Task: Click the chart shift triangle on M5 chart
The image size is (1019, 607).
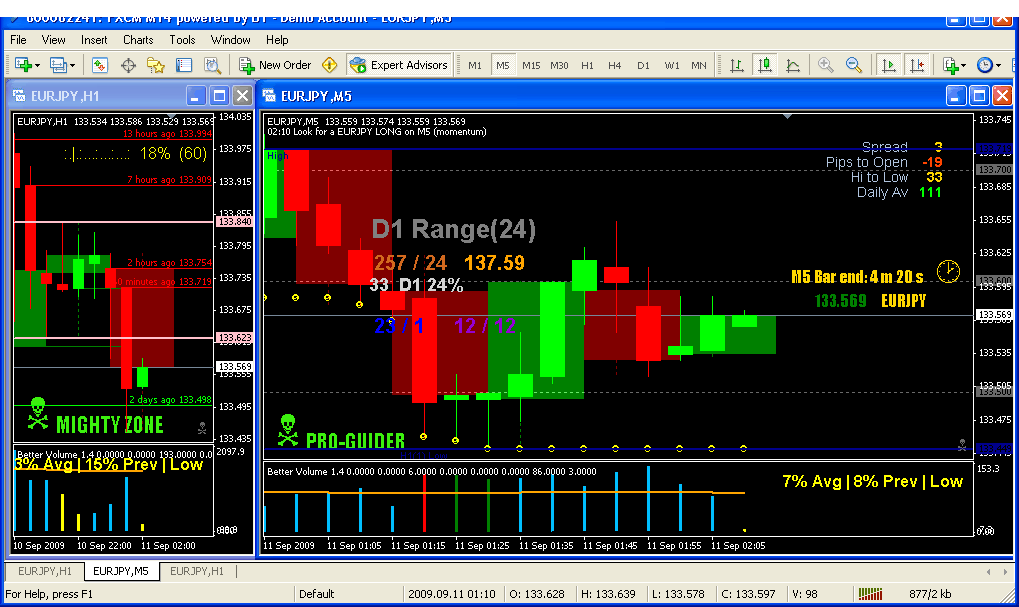Action: pos(787,116)
